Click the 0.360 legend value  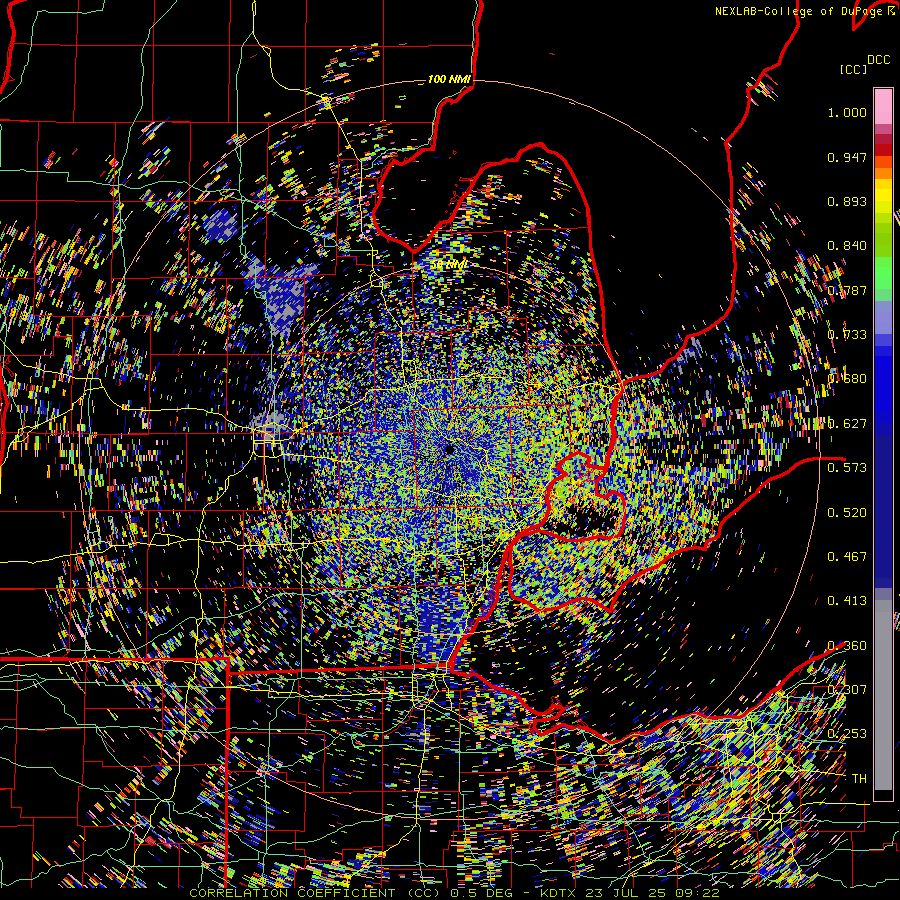click(847, 646)
